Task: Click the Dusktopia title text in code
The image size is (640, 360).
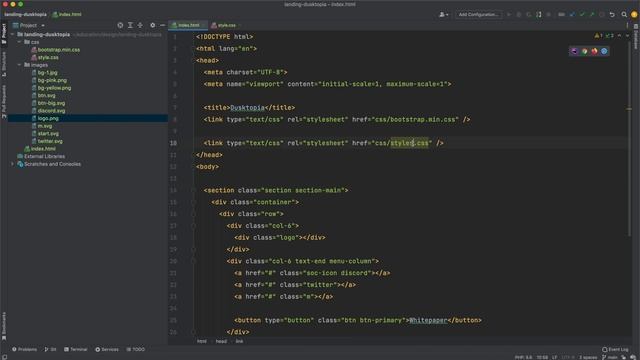Action: (247, 108)
